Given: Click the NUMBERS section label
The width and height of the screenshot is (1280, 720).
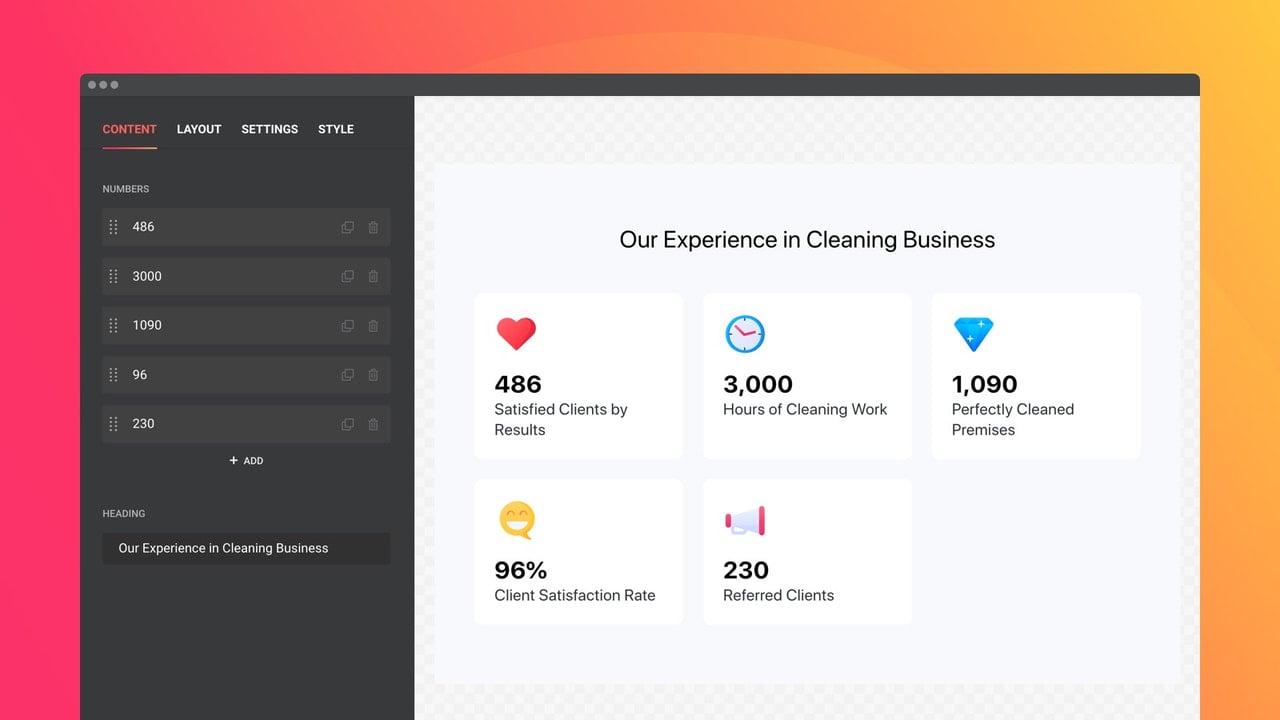Looking at the screenshot, I should (126, 189).
